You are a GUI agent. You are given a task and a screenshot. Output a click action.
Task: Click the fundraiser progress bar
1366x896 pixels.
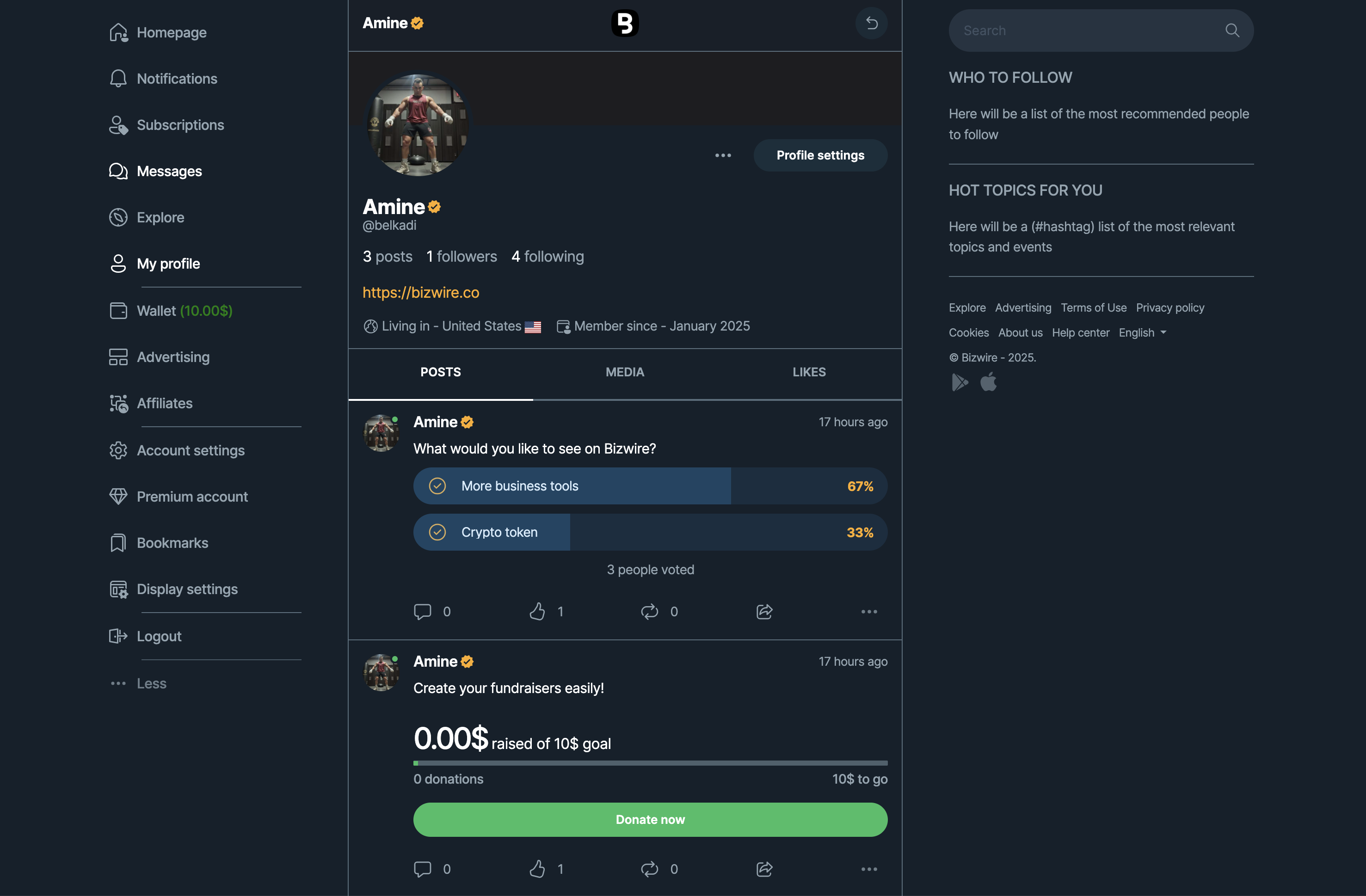[x=650, y=763]
